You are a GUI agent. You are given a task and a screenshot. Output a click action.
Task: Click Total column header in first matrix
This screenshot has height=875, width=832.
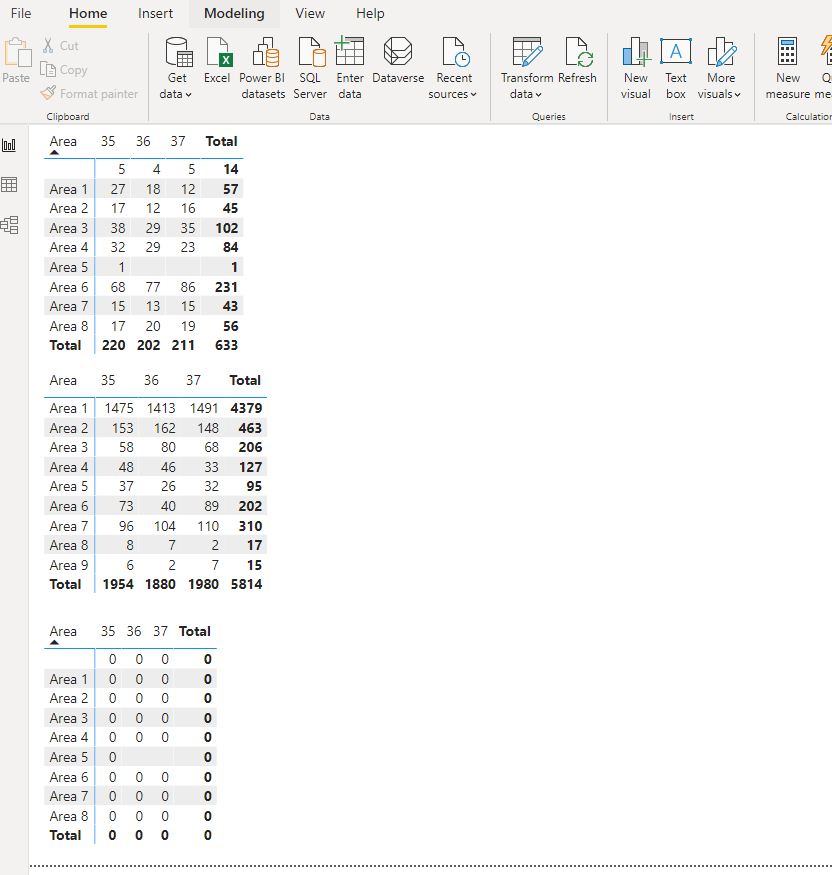[x=222, y=141]
